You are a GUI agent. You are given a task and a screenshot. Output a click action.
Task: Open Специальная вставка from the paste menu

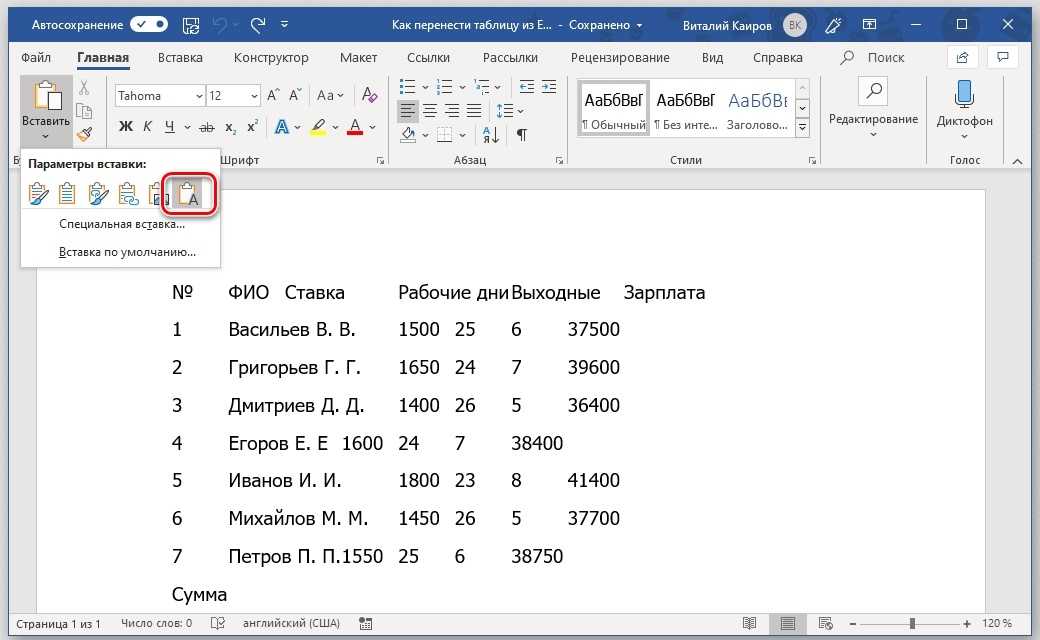coord(121,224)
